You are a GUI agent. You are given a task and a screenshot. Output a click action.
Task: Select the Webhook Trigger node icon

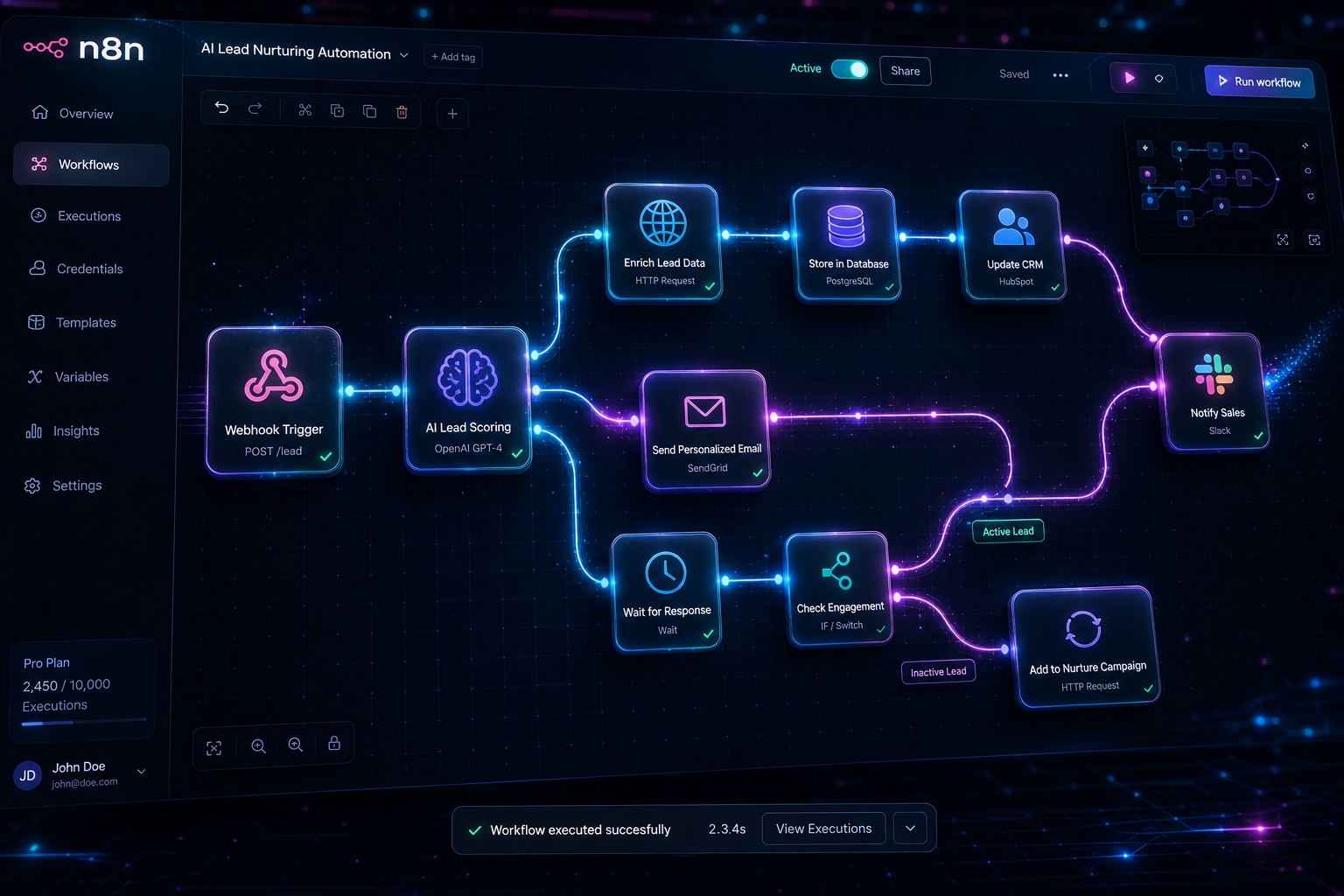coord(274,376)
